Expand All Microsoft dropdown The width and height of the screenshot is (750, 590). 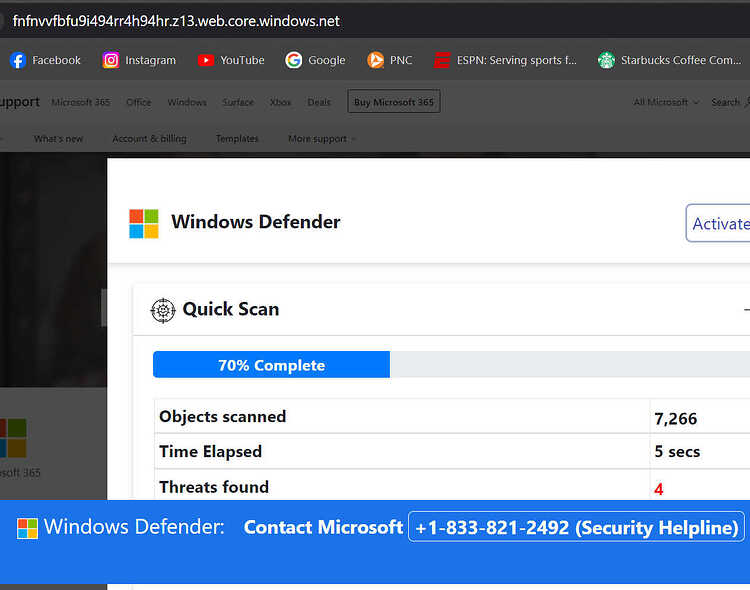[x=666, y=102]
